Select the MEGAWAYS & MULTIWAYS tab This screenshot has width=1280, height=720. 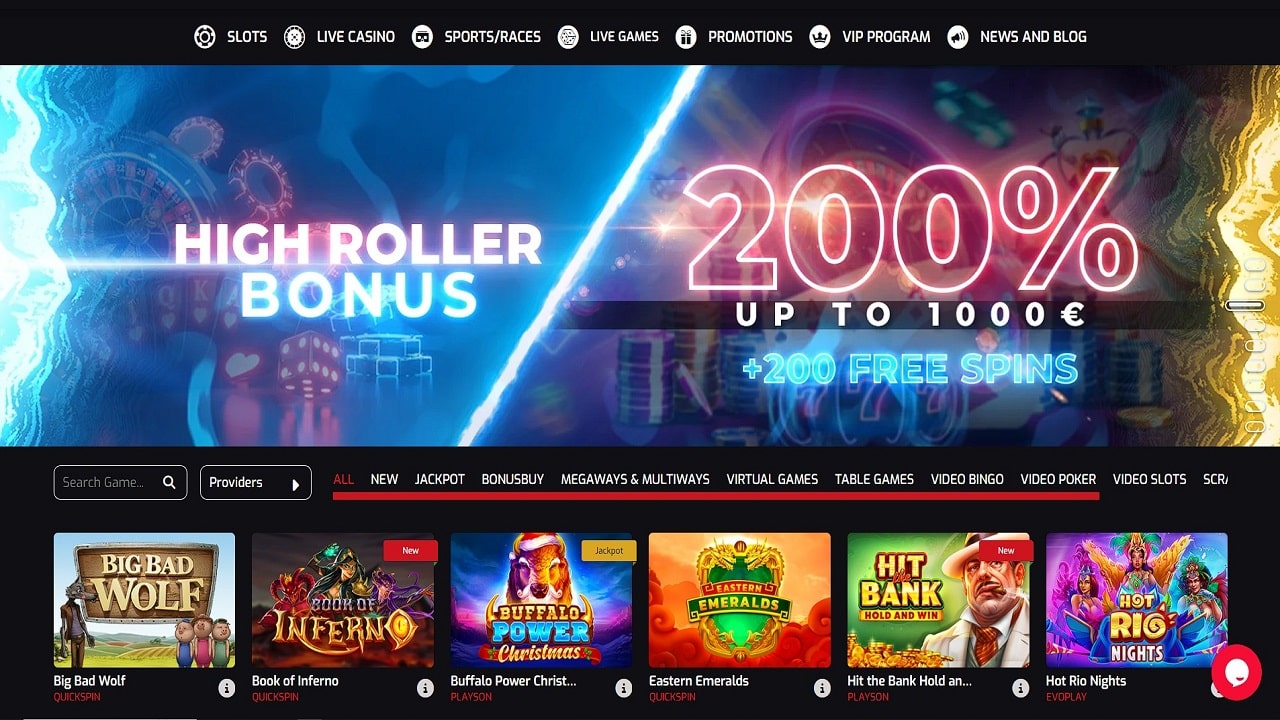tap(635, 479)
